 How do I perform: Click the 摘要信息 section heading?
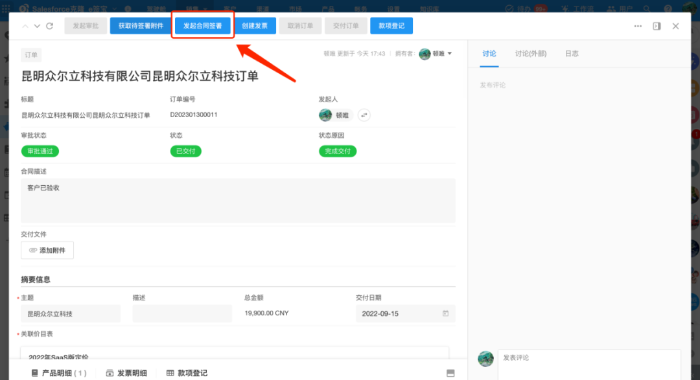coord(36,280)
